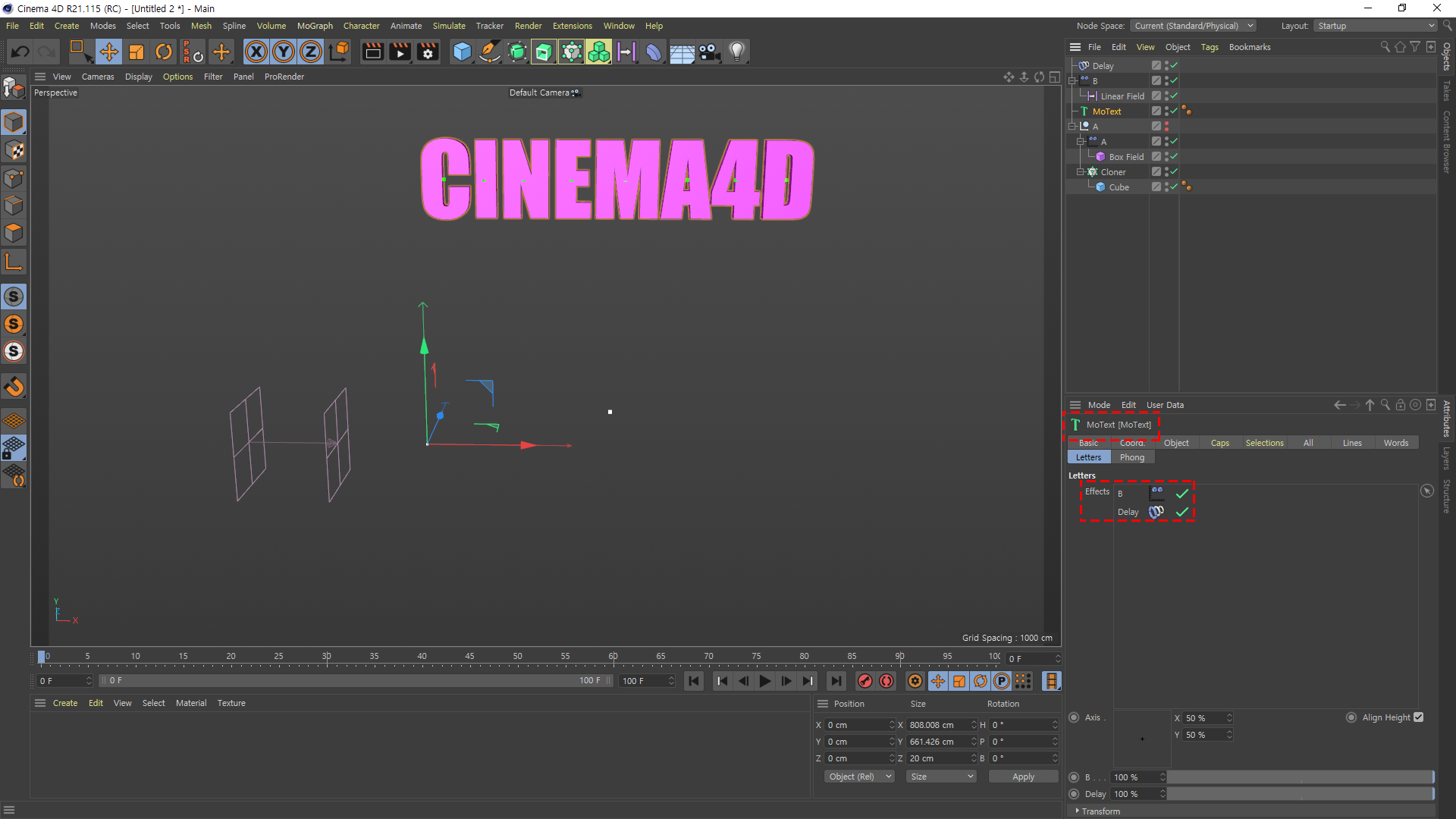Enable record active objects keyframe button

[864, 681]
